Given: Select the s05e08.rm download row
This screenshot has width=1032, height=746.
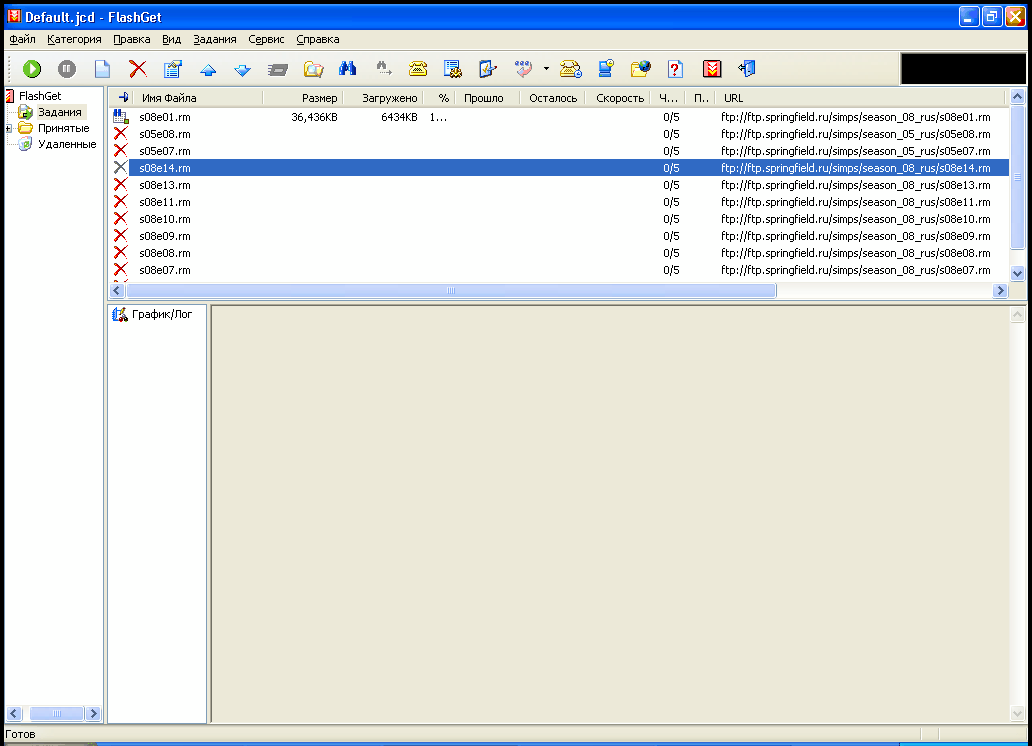Looking at the screenshot, I should [x=559, y=134].
